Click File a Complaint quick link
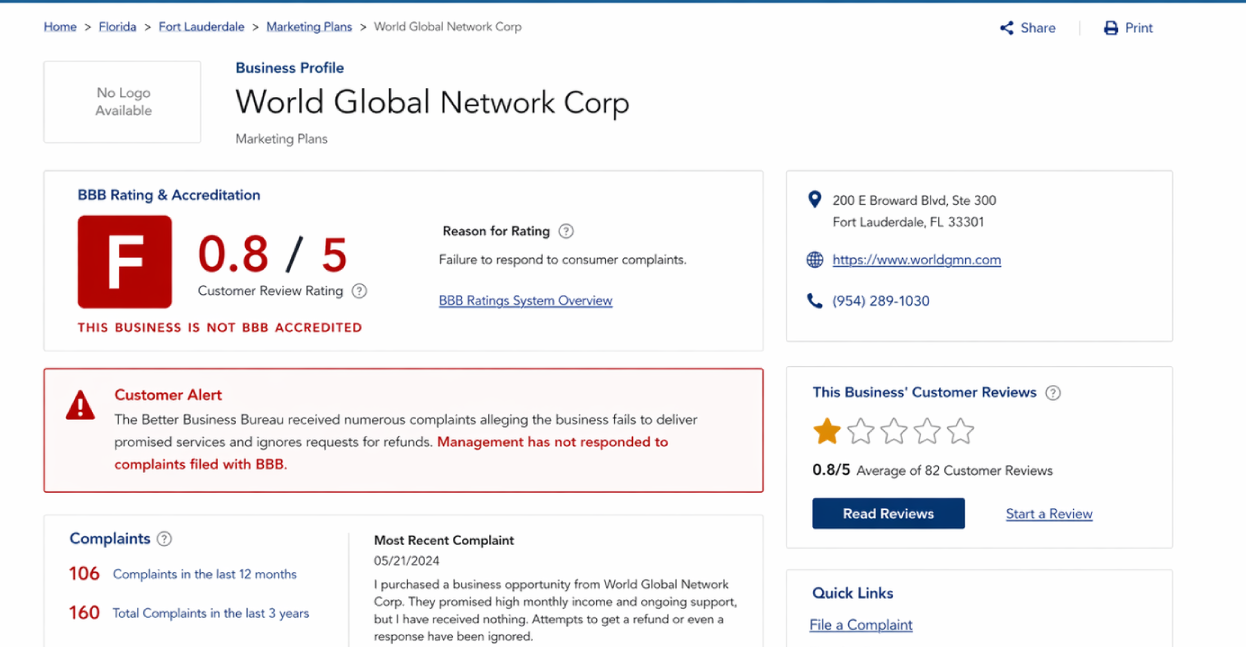Screen dimensions: 1246x647 pyautogui.click(x=861, y=625)
